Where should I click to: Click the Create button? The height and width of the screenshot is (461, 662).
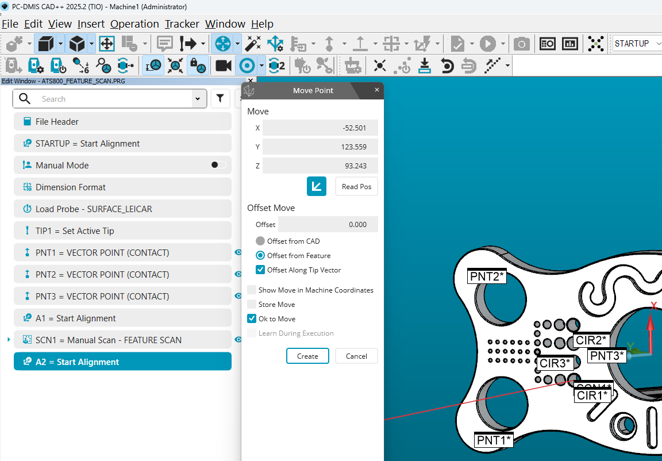tap(307, 356)
